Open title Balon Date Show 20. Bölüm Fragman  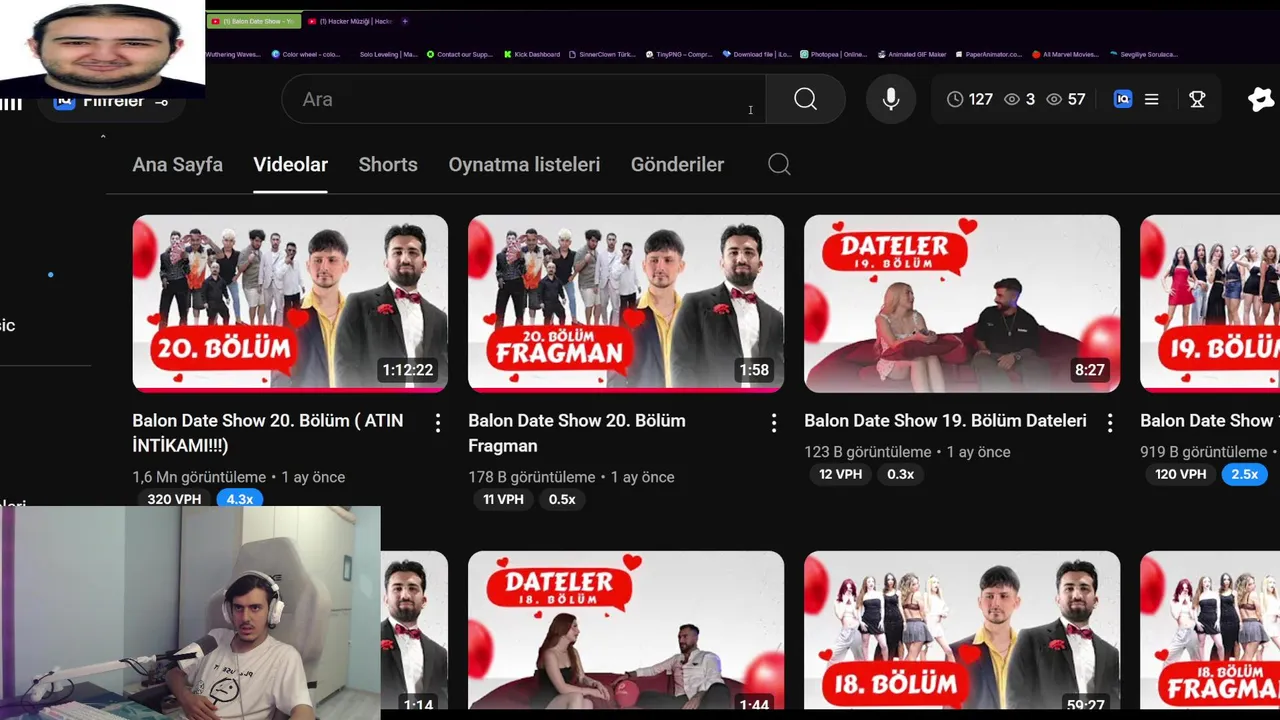click(577, 433)
